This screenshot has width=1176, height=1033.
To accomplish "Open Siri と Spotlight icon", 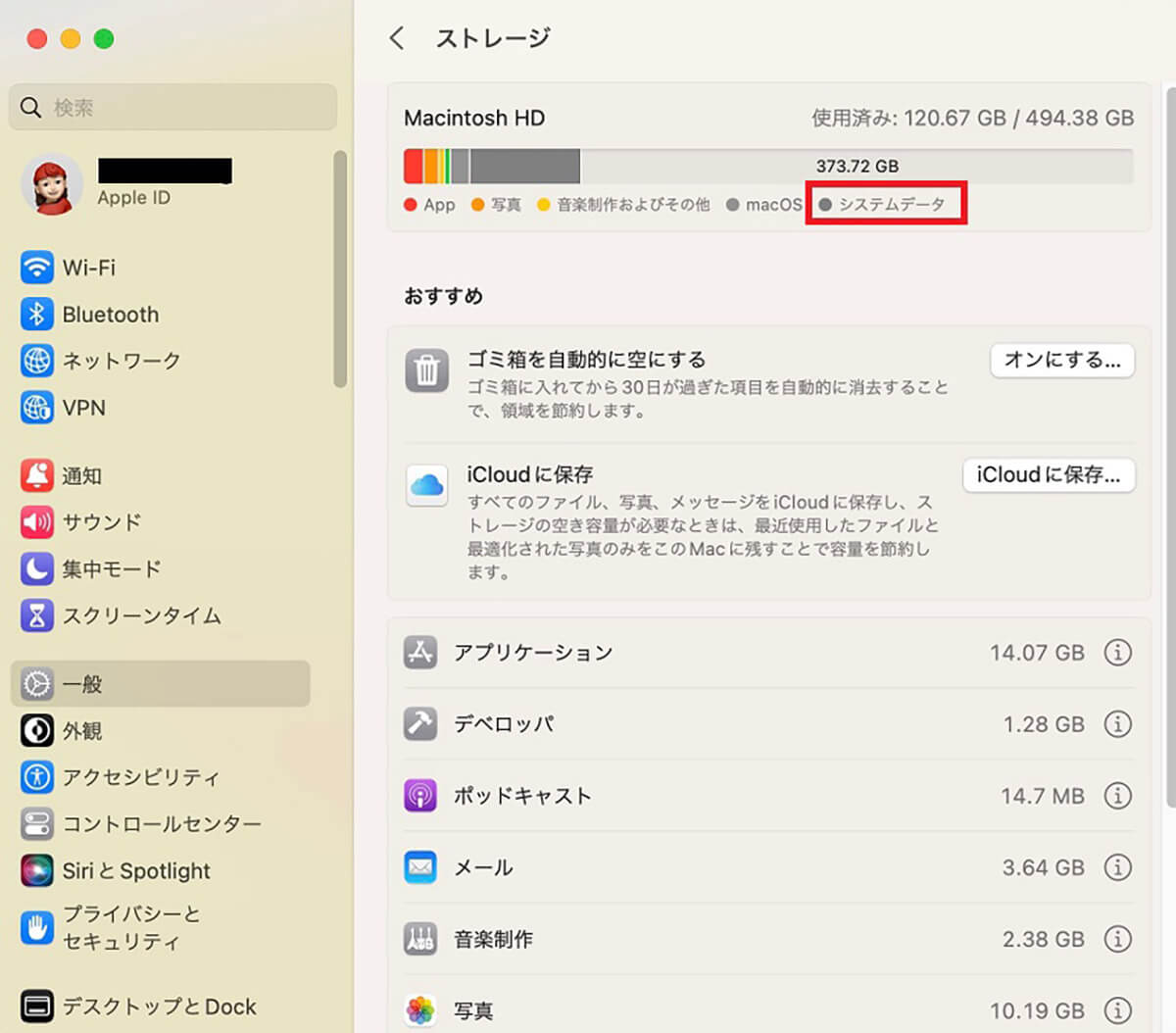I will tap(37, 869).
